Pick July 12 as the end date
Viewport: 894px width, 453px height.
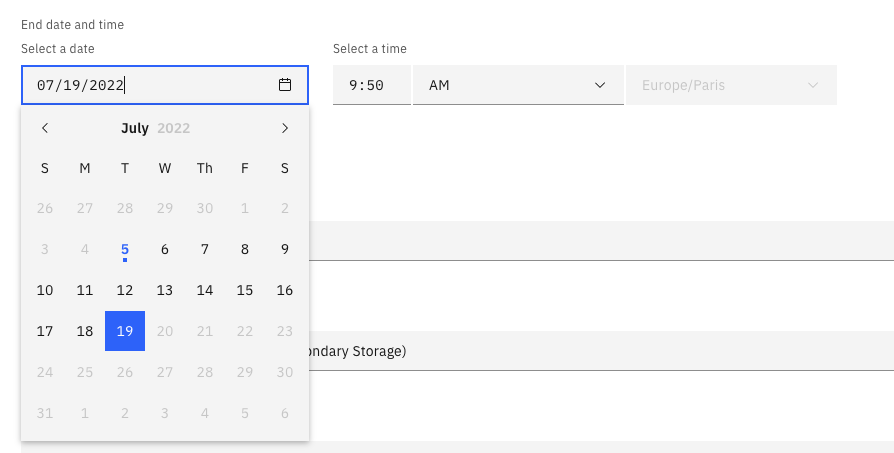click(x=125, y=291)
